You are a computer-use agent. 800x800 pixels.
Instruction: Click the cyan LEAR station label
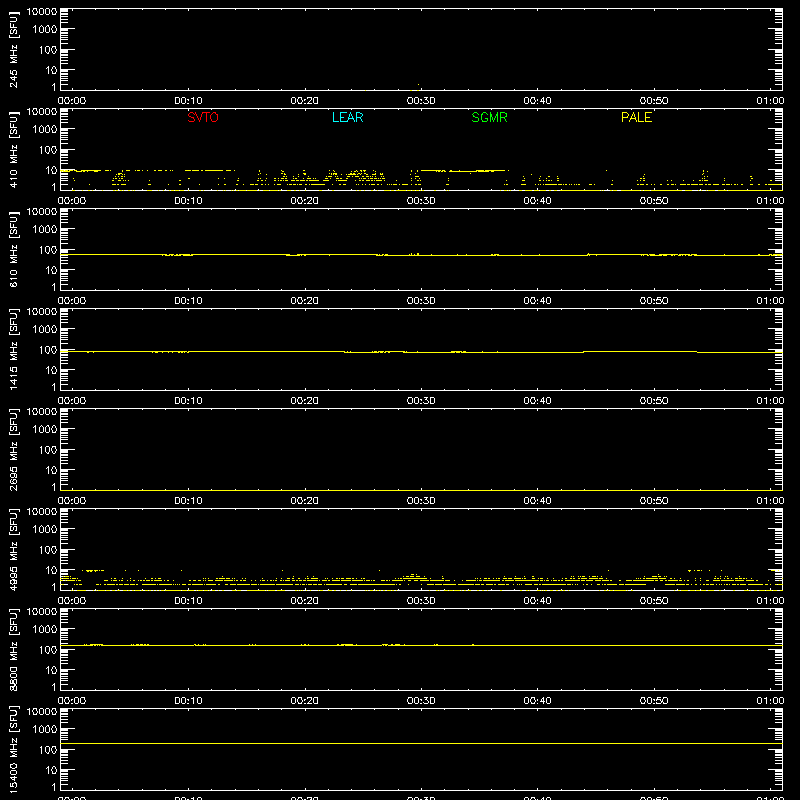(x=347, y=117)
